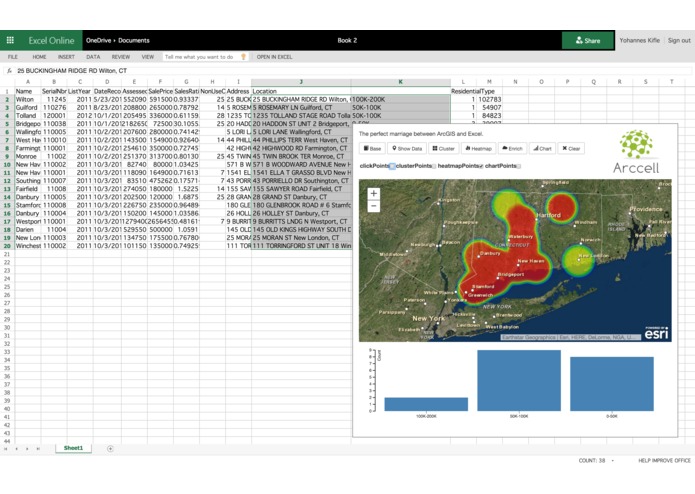Click cell '28 GRAND ST Danbury, CT'
Screen dimensions: 695x494
click(301, 197)
